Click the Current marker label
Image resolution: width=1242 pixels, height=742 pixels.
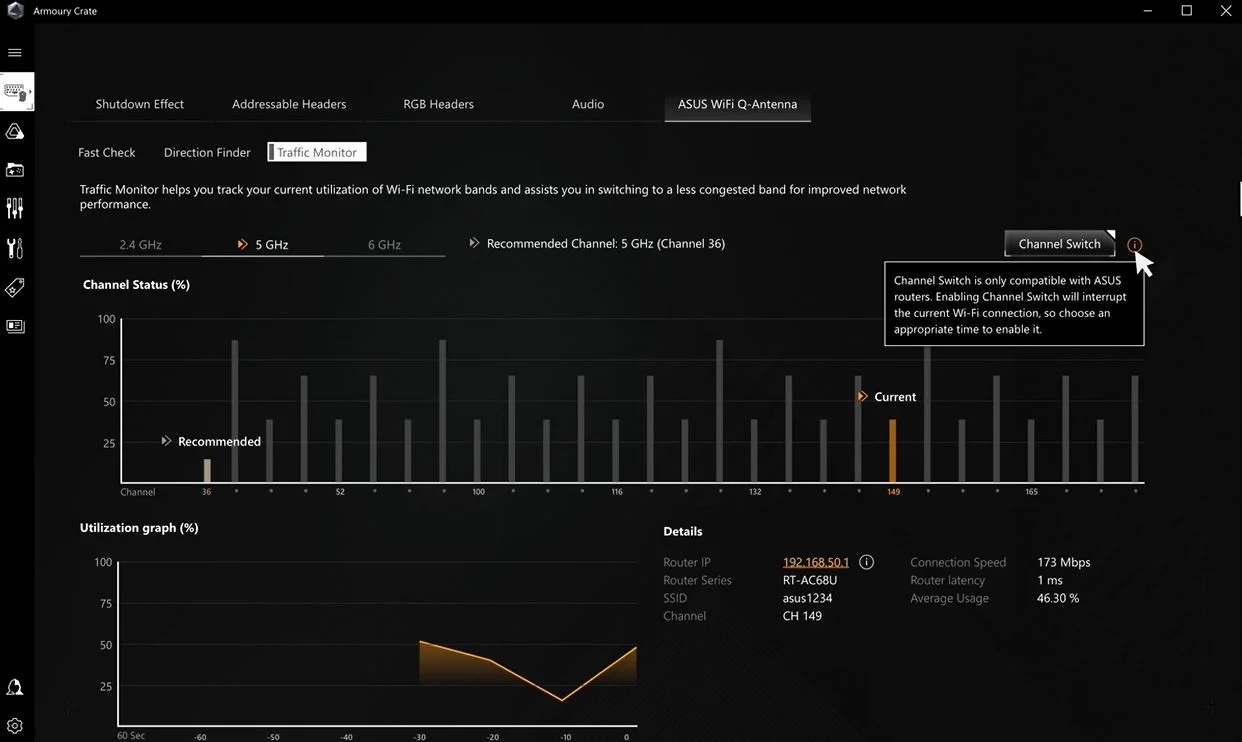point(895,397)
